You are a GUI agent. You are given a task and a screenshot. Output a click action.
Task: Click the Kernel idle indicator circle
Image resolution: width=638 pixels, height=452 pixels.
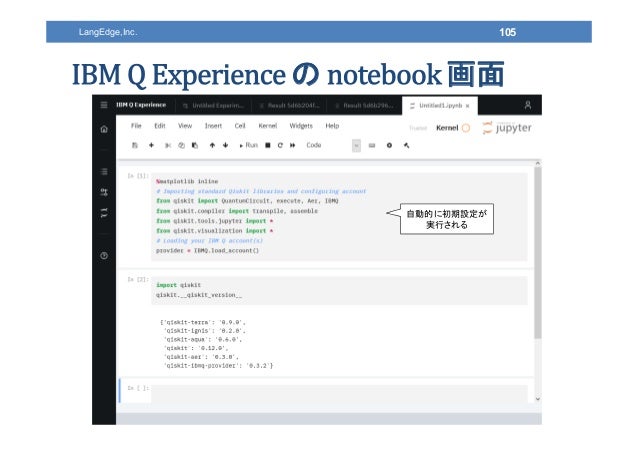click(466, 128)
